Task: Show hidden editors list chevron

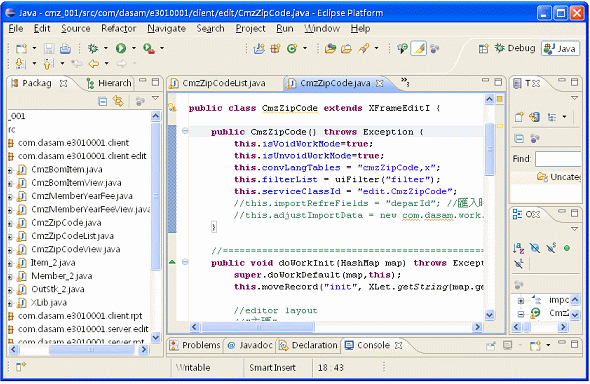Action: click(405, 82)
